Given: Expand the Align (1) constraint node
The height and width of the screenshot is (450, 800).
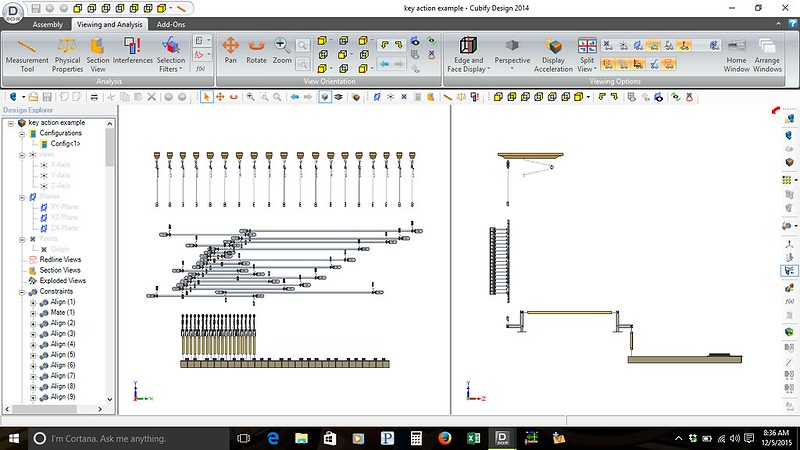Looking at the screenshot, I should [x=32, y=302].
